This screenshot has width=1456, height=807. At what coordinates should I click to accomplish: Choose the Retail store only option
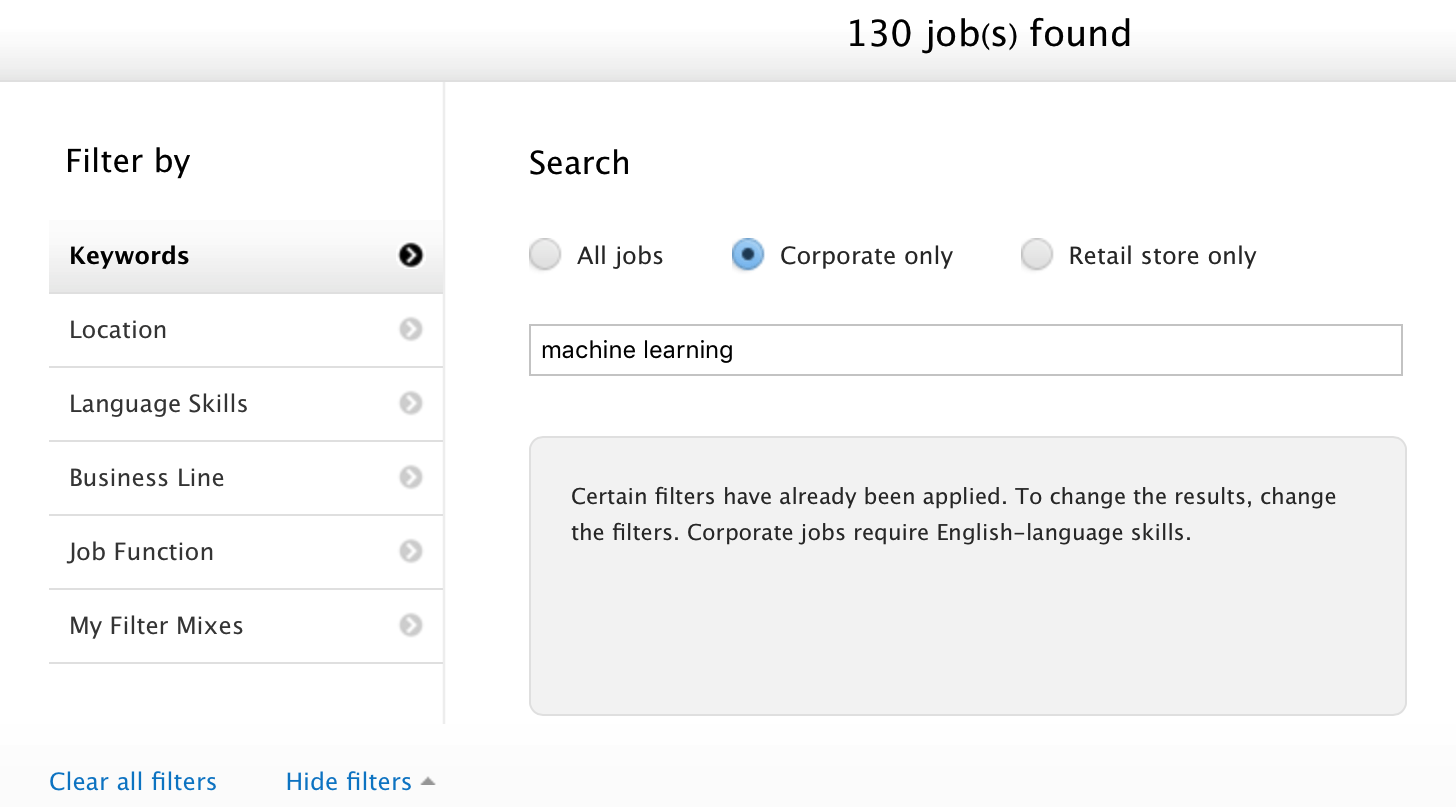tap(1037, 256)
